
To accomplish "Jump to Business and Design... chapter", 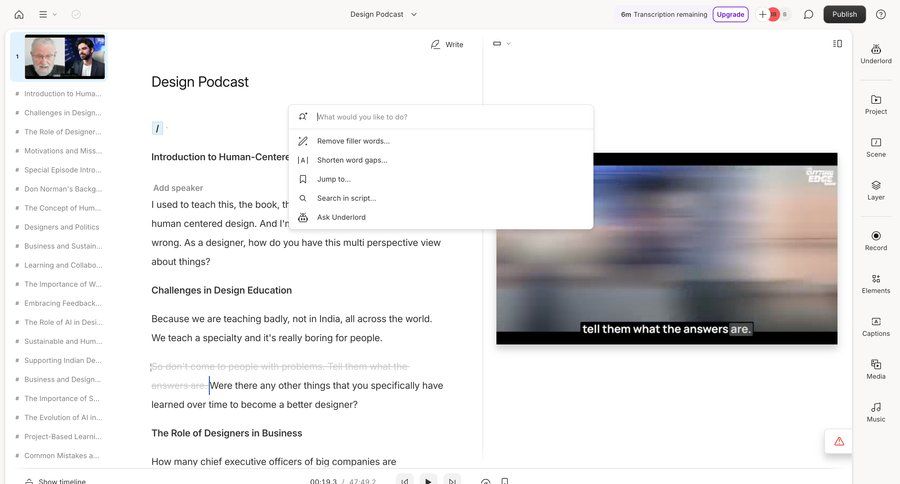I will 63,379.
